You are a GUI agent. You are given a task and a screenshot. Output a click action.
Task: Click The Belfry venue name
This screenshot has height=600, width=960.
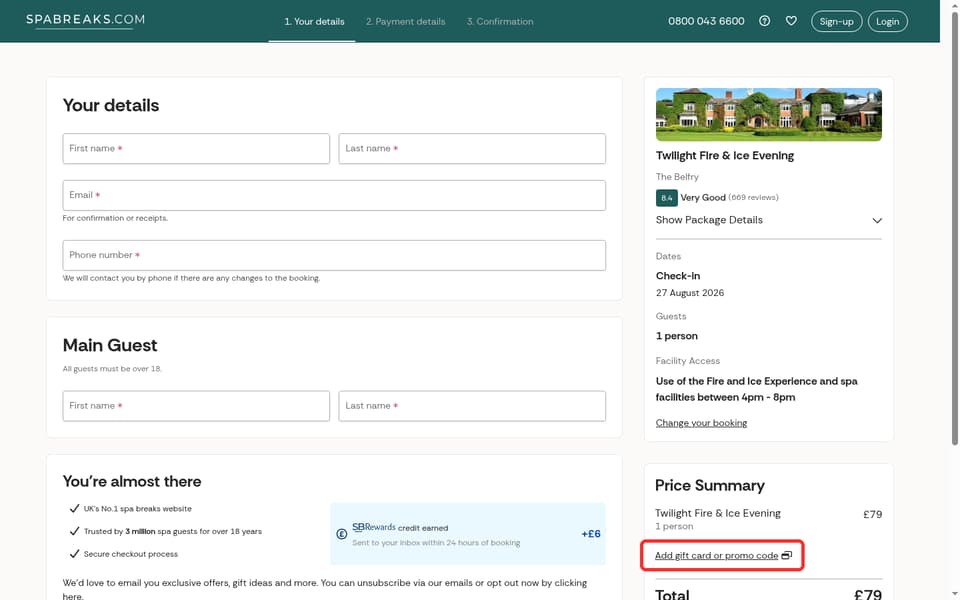click(677, 177)
